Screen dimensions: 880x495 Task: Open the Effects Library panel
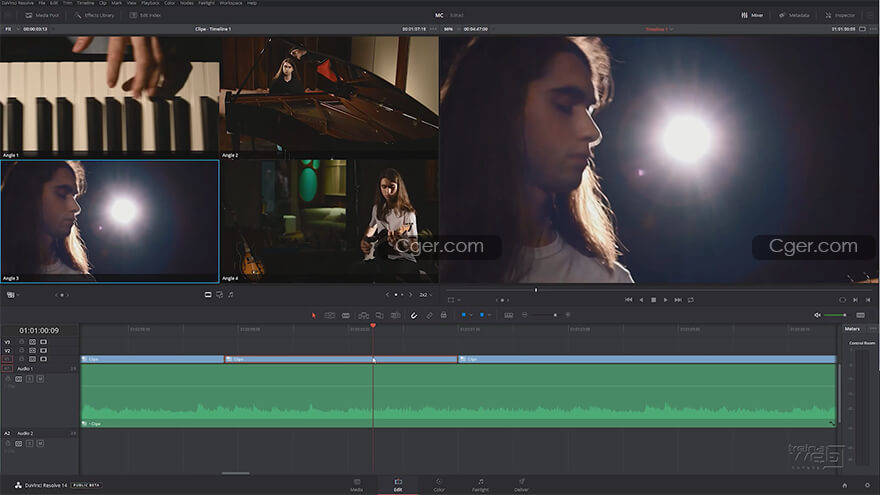tap(94, 15)
